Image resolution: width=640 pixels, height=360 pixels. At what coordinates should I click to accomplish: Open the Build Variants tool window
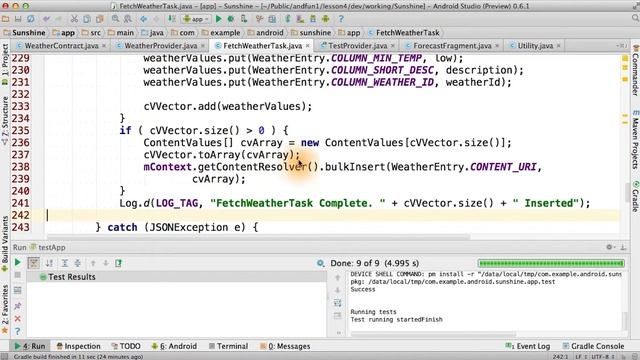[x=4, y=244]
